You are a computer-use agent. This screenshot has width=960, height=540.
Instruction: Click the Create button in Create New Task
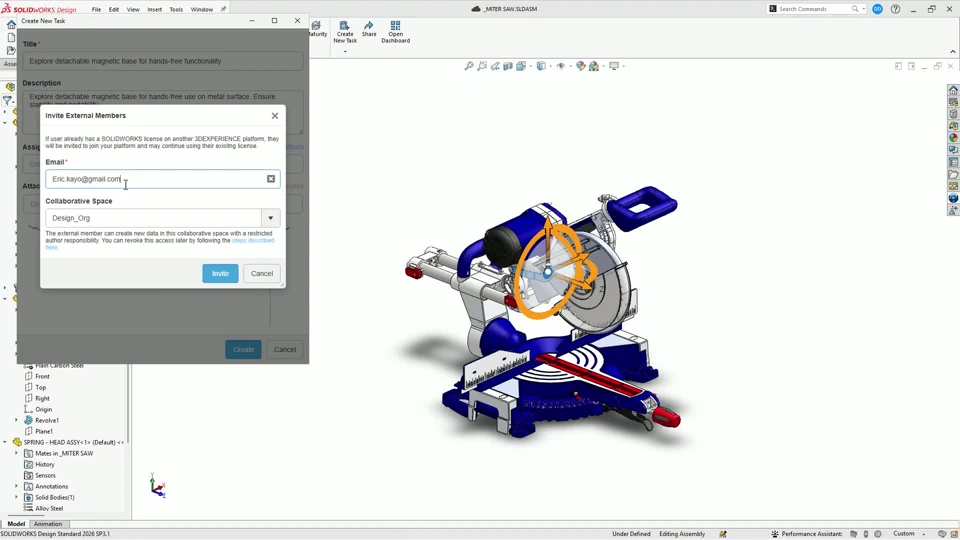point(243,350)
